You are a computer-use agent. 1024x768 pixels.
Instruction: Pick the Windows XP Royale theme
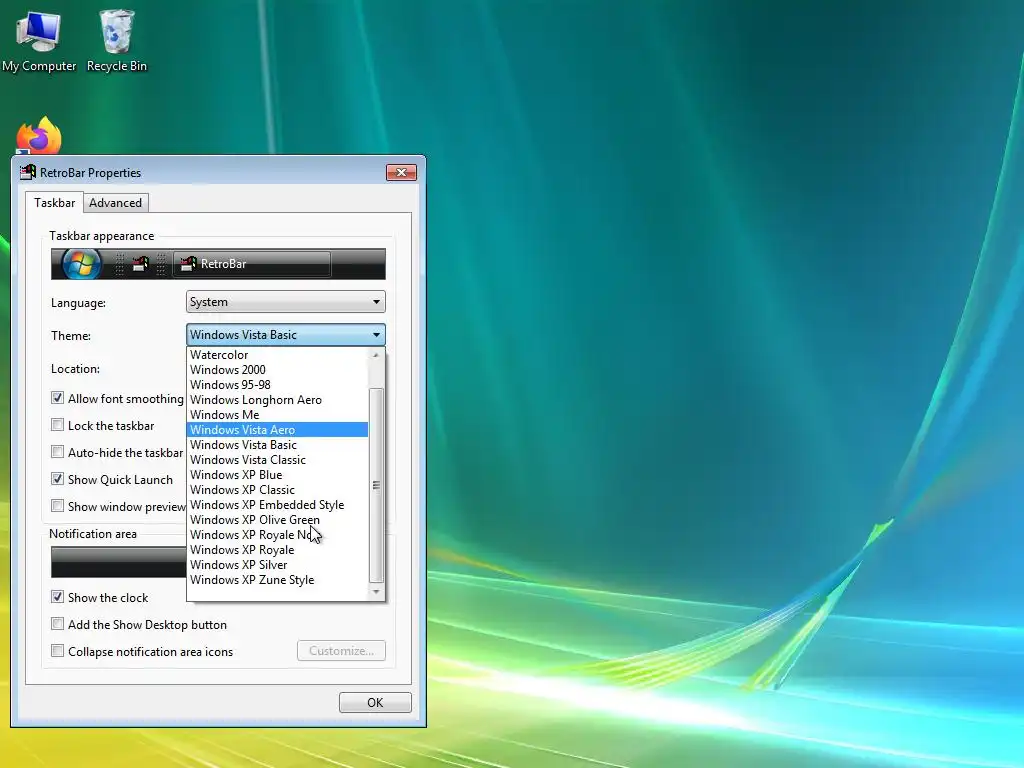[x=278, y=550]
